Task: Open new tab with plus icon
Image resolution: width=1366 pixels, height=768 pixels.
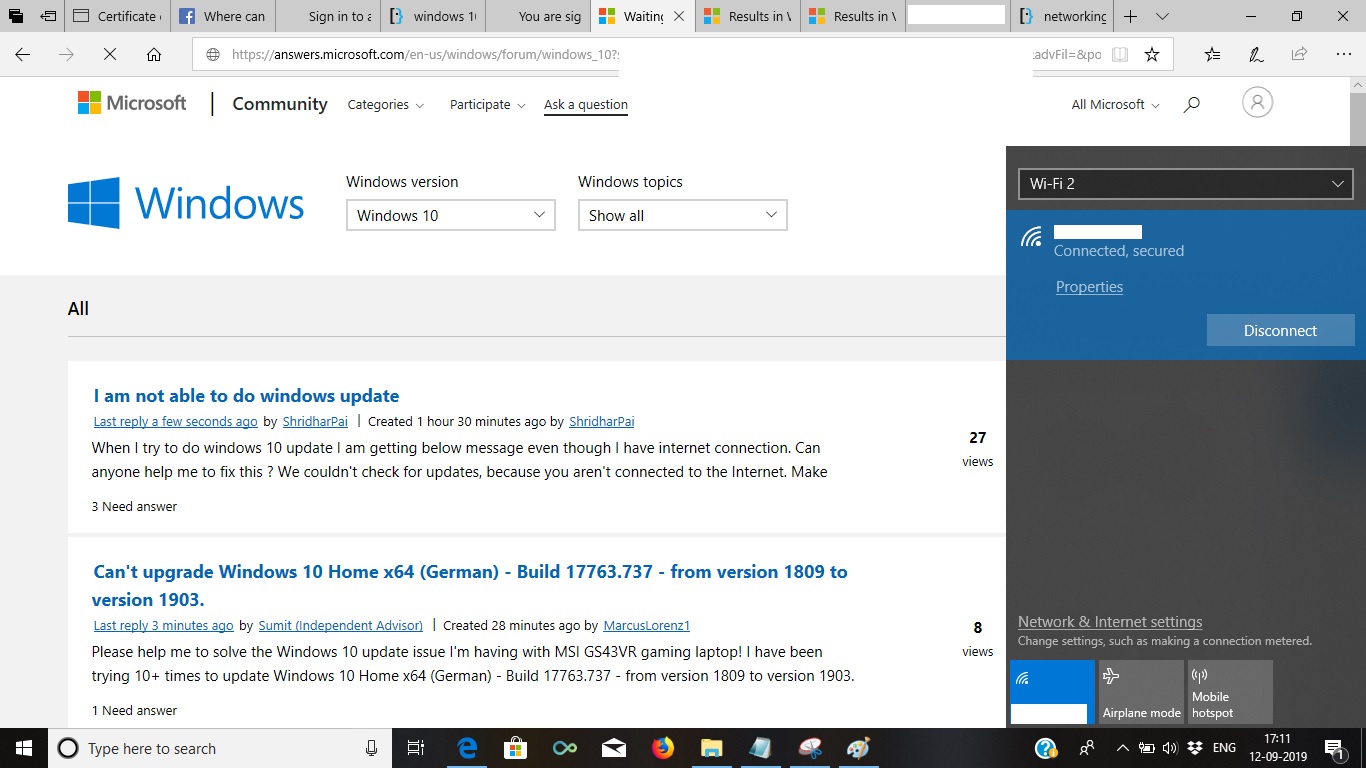Action: (x=1131, y=17)
